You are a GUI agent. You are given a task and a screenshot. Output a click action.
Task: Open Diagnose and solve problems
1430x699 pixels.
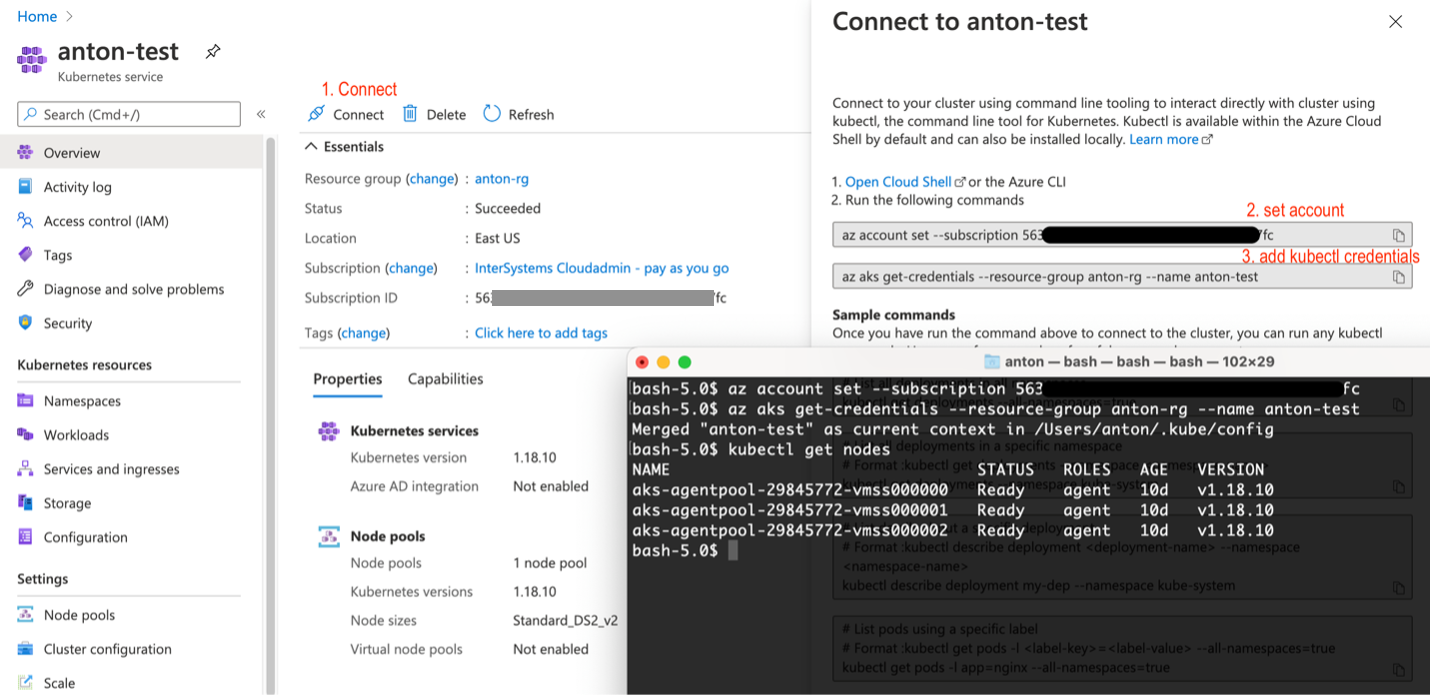[x=133, y=289]
